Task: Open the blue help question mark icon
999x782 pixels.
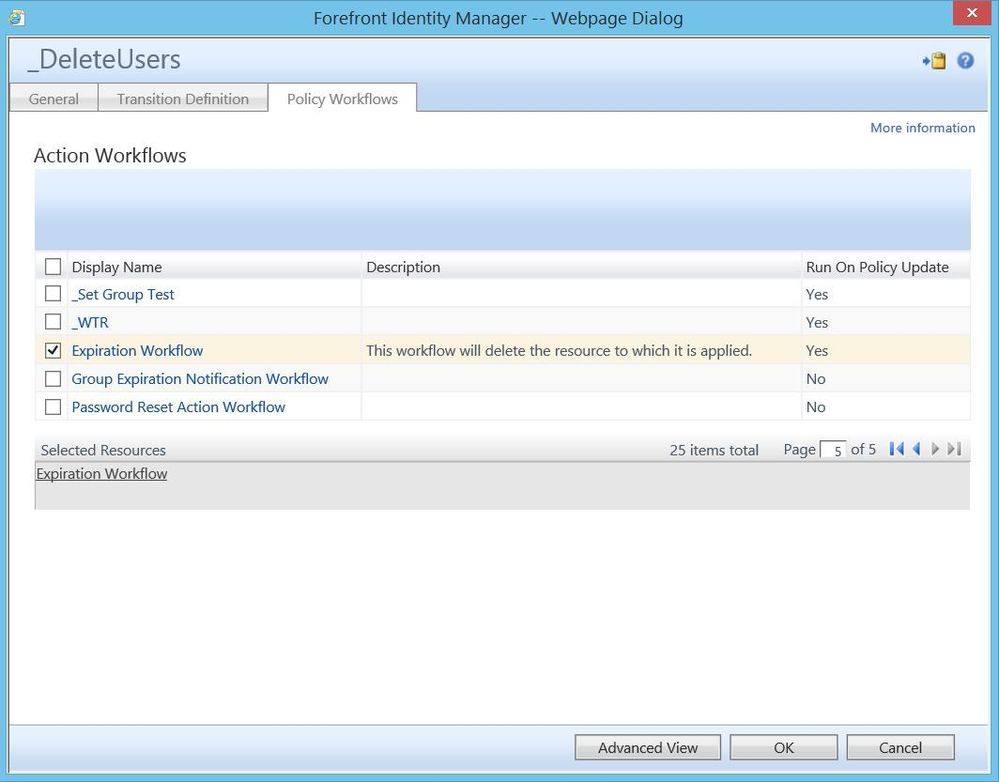Action: tap(965, 61)
